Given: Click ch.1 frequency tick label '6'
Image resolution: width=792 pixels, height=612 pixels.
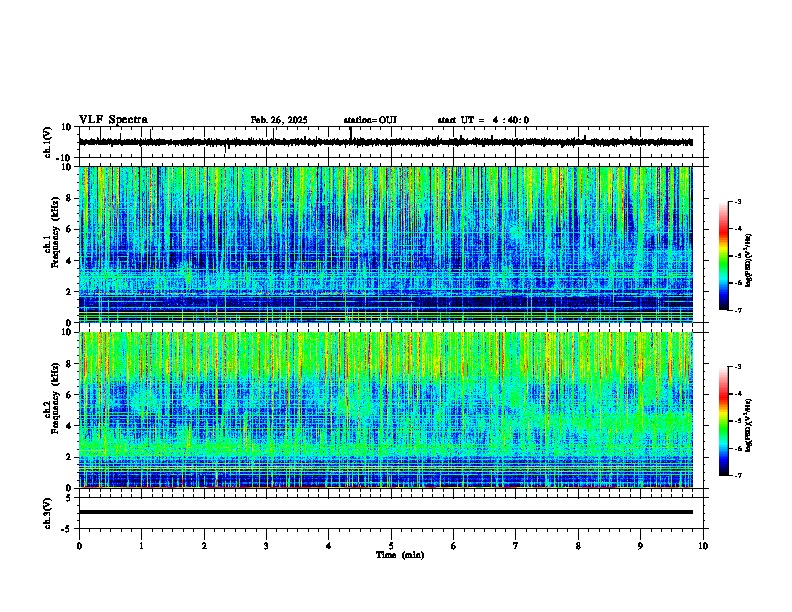Looking at the screenshot, I should 70,229.
